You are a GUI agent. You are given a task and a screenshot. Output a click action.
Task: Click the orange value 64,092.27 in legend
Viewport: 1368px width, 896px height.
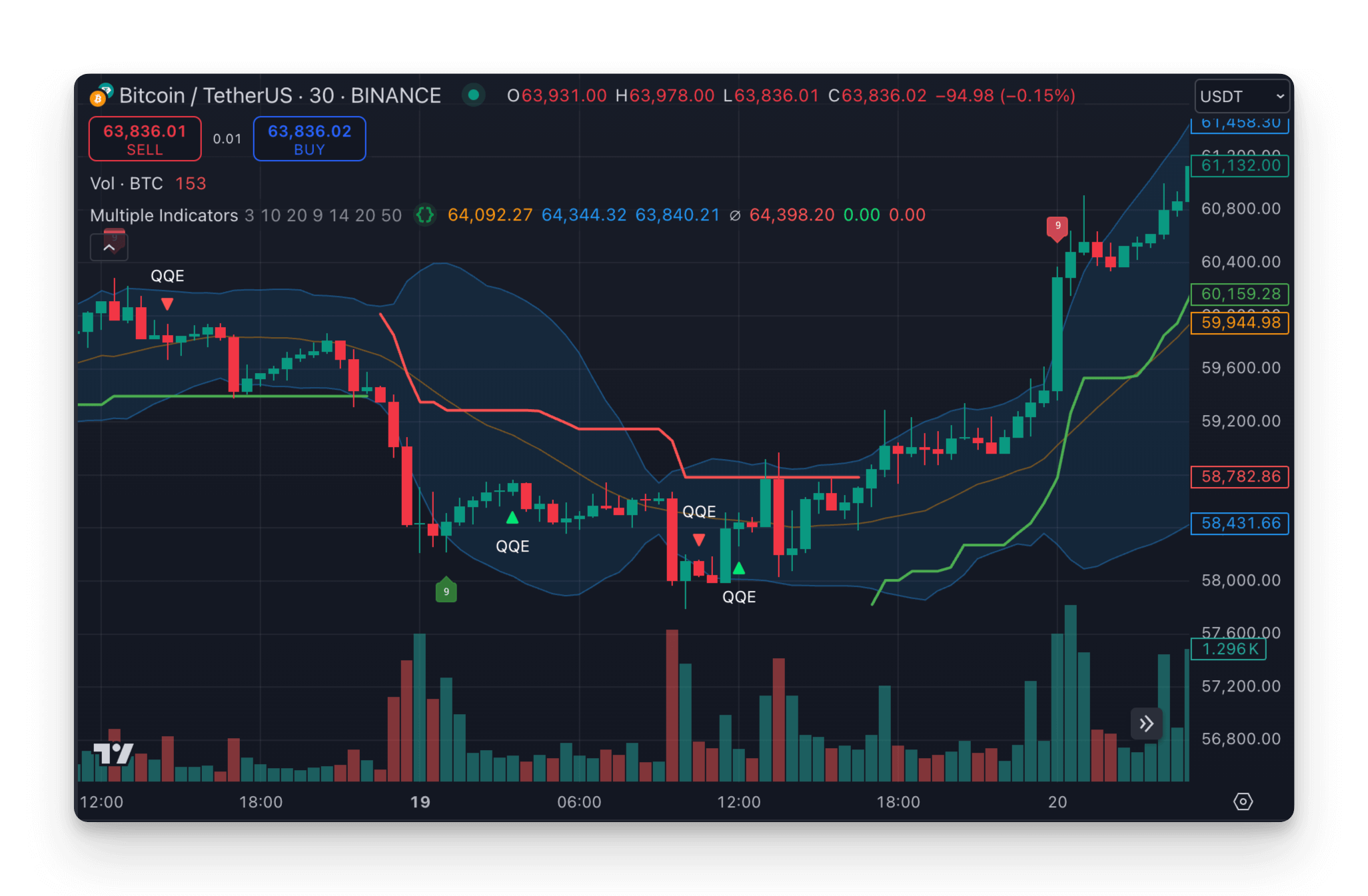click(x=490, y=215)
